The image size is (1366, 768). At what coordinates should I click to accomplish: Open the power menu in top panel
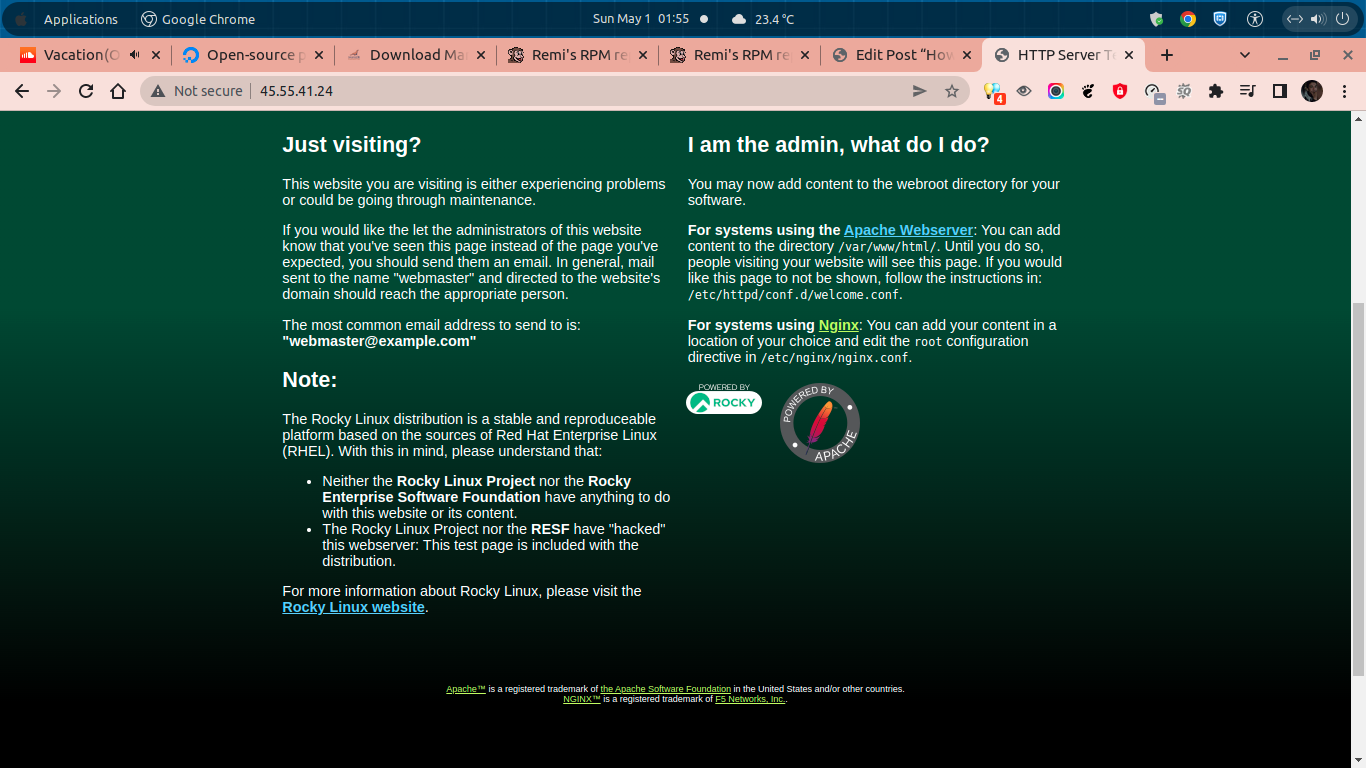[x=1341, y=19]
